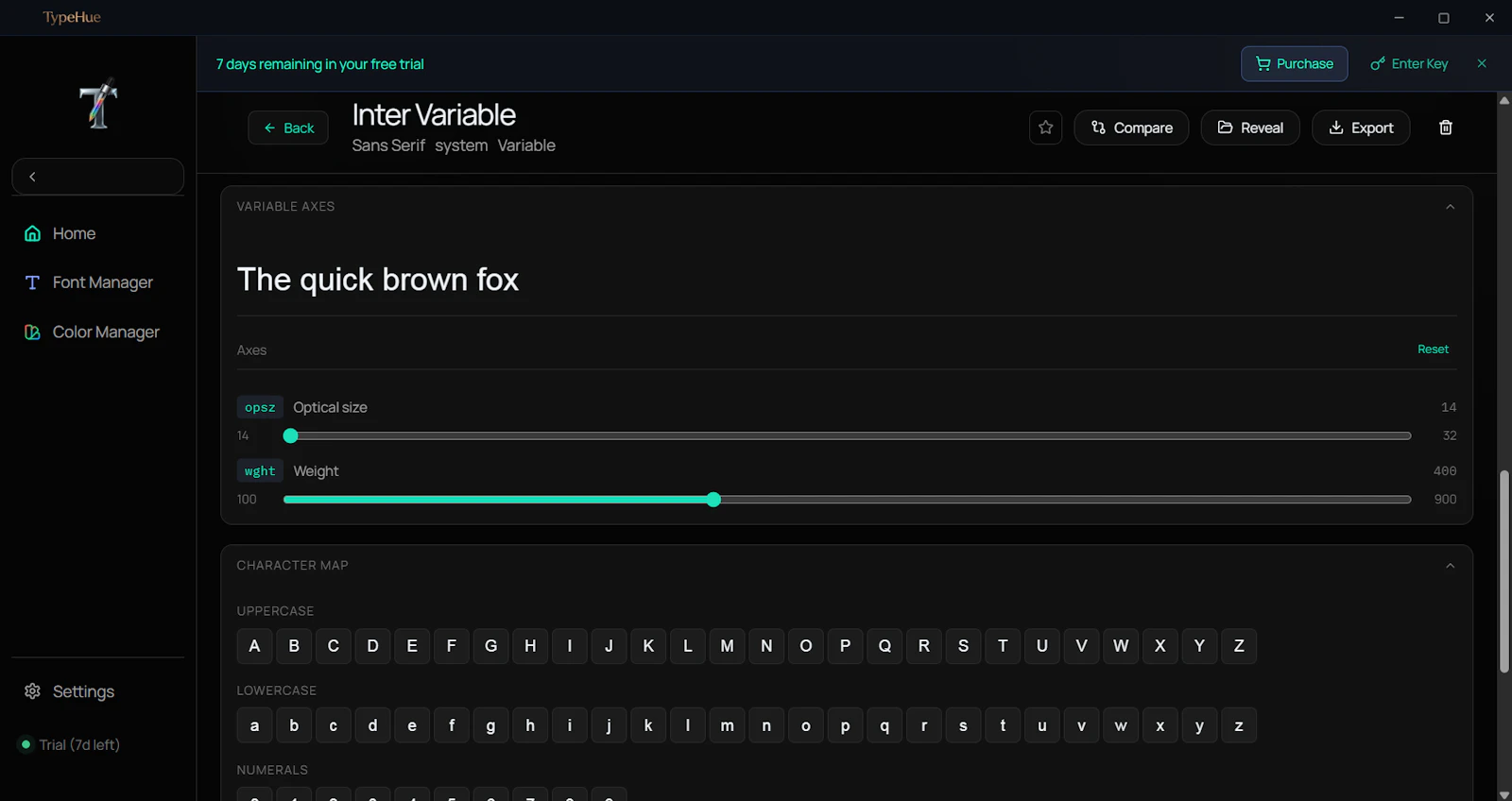Dismiss the free trial banner
Viewport: 1512px width, 801px height.
click(1482, 63)
